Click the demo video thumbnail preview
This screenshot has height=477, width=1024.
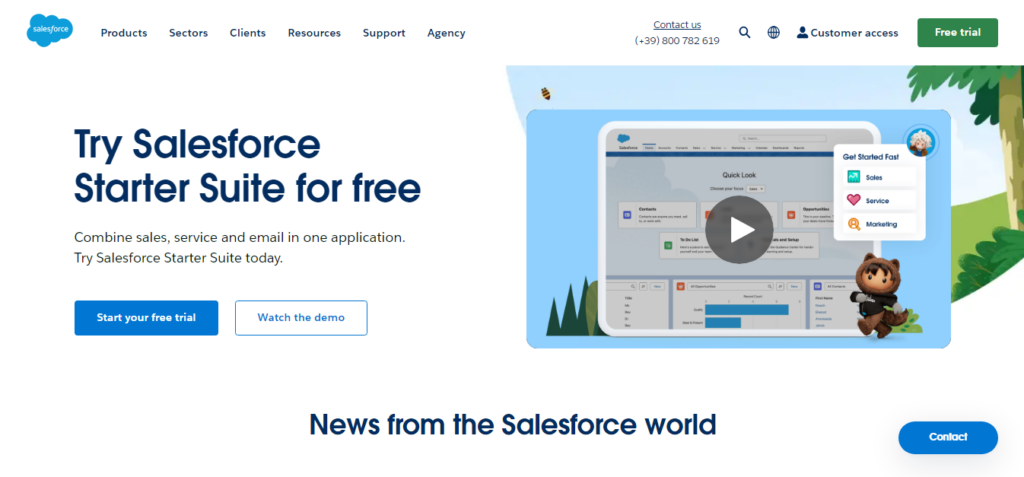[x=739, y=229]
